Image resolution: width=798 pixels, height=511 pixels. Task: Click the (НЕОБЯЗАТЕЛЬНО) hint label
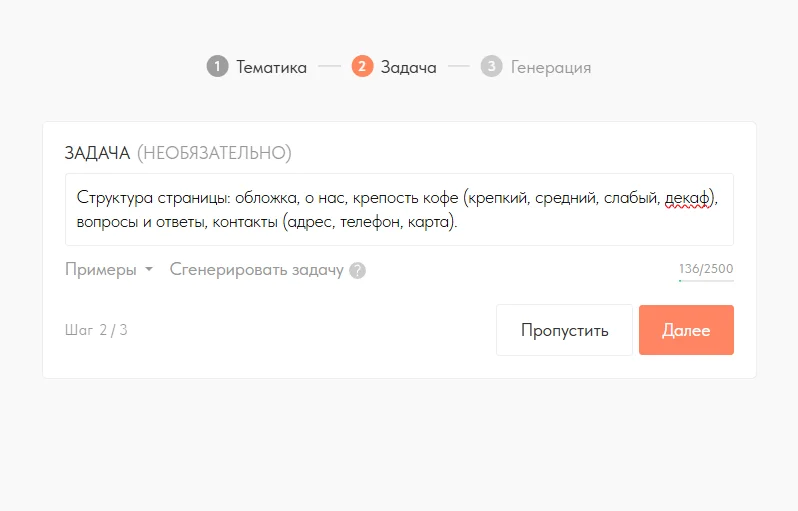(214, 153)
